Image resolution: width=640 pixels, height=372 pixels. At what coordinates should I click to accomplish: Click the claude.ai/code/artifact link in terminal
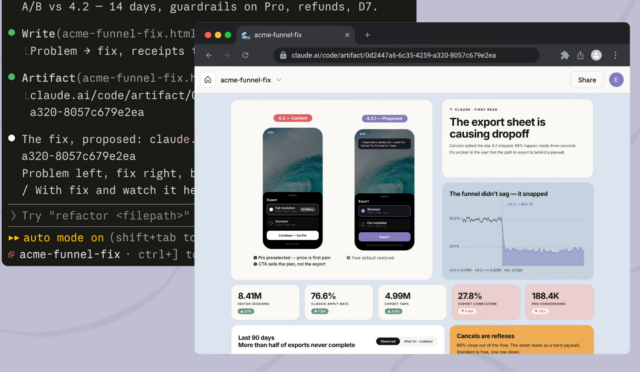point(112,95)
